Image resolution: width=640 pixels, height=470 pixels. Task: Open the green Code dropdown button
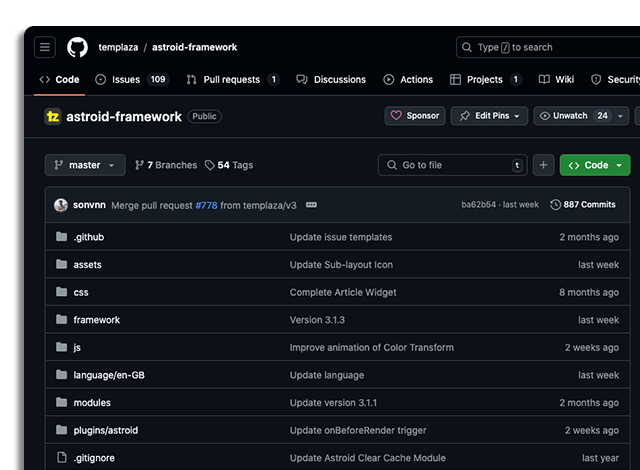595,165
